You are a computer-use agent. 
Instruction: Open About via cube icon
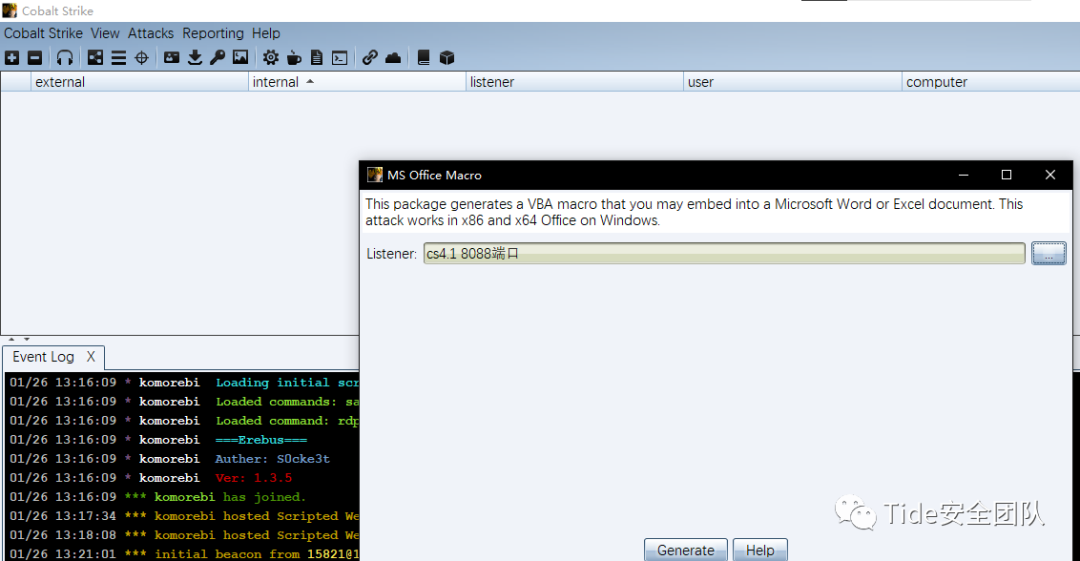click(447, 58)
